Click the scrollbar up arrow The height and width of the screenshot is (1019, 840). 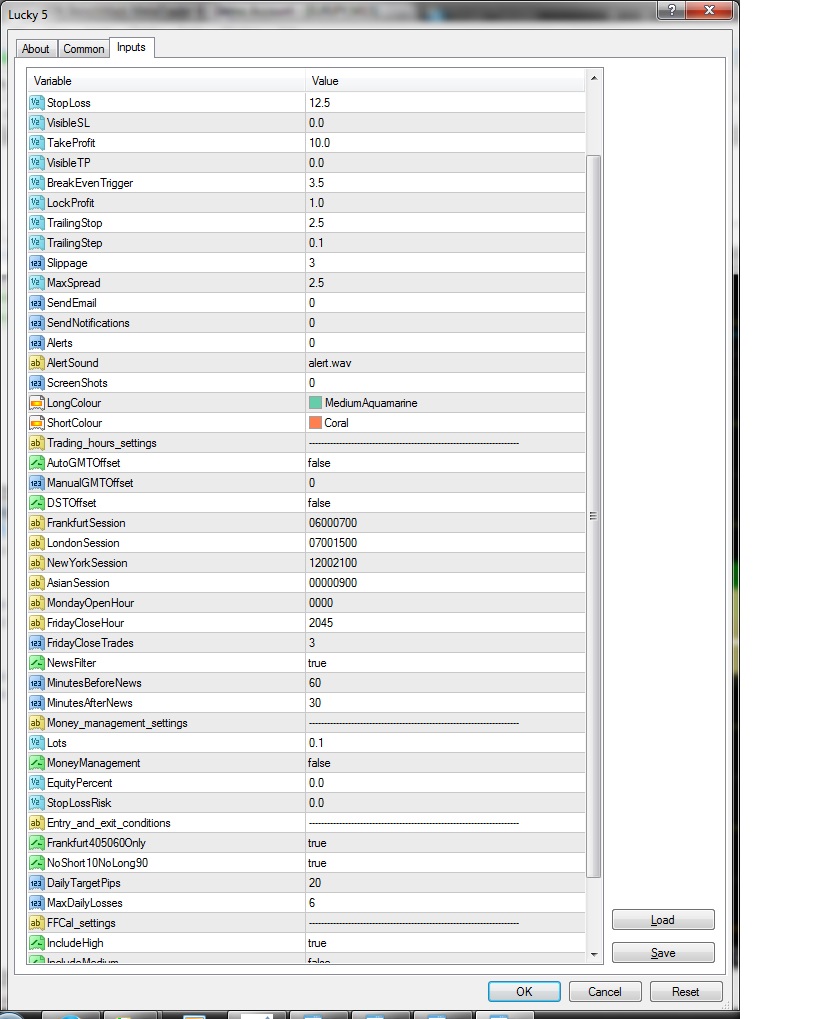point(593,79)
